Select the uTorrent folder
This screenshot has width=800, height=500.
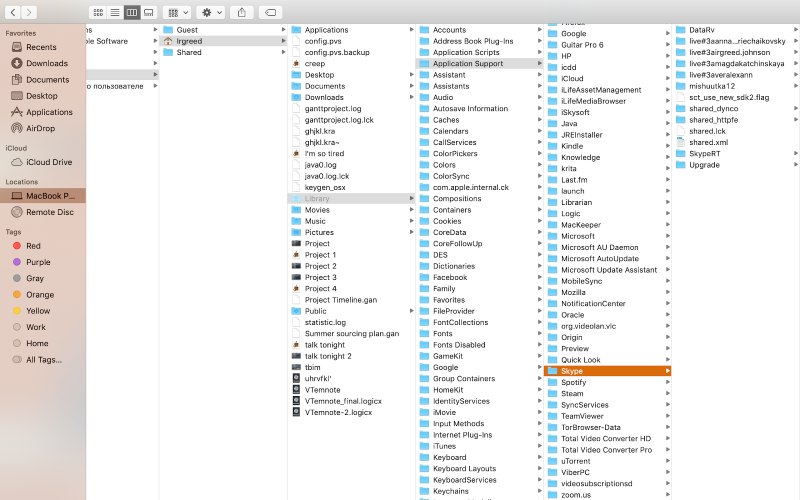(x=576, y=461)
